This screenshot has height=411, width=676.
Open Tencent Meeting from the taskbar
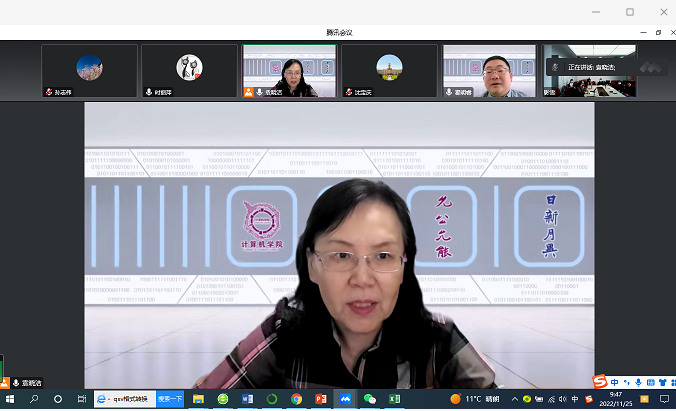(345, 399)
